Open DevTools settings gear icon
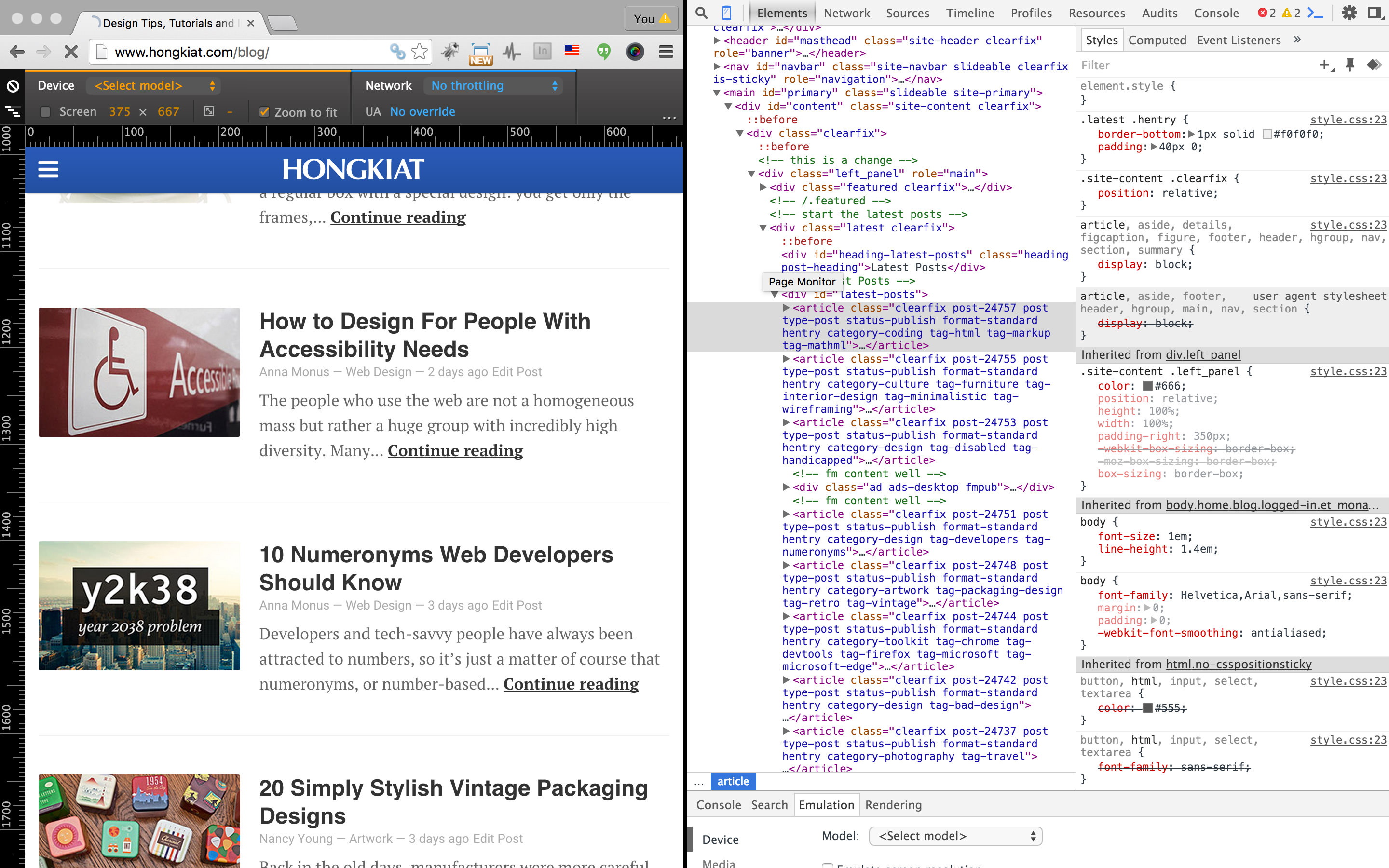The image size is (1389, 868). (x=1349, y=13)
